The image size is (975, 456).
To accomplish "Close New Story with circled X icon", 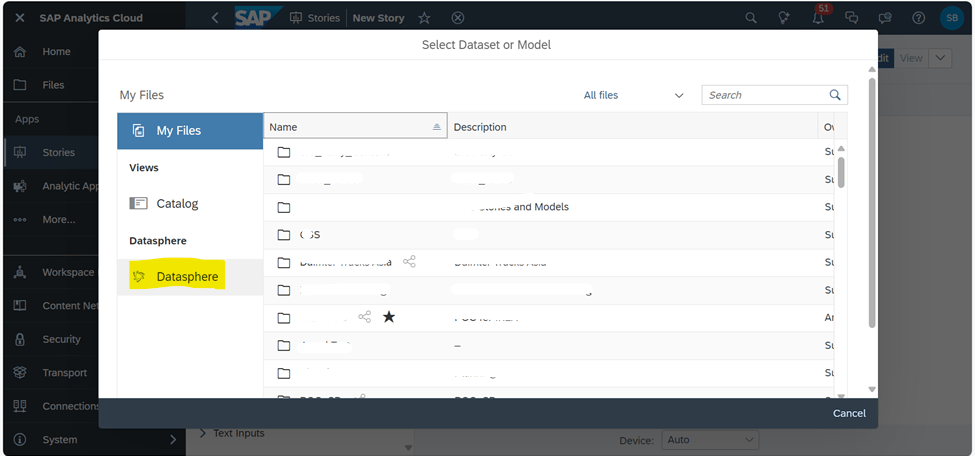I will 458,18.
